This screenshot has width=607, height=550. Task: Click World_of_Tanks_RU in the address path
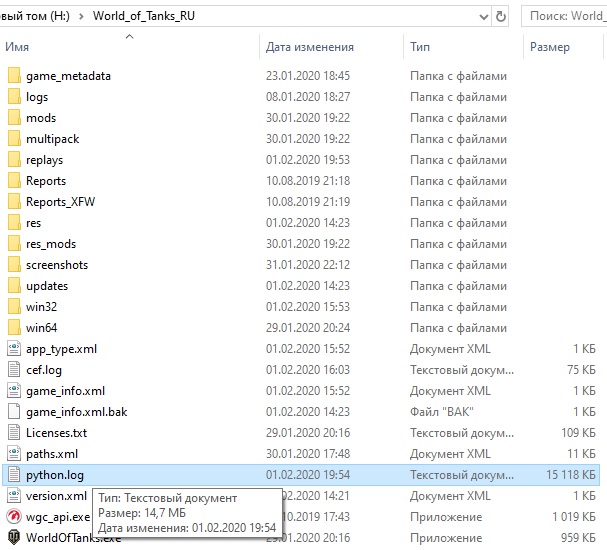point(144,16)
